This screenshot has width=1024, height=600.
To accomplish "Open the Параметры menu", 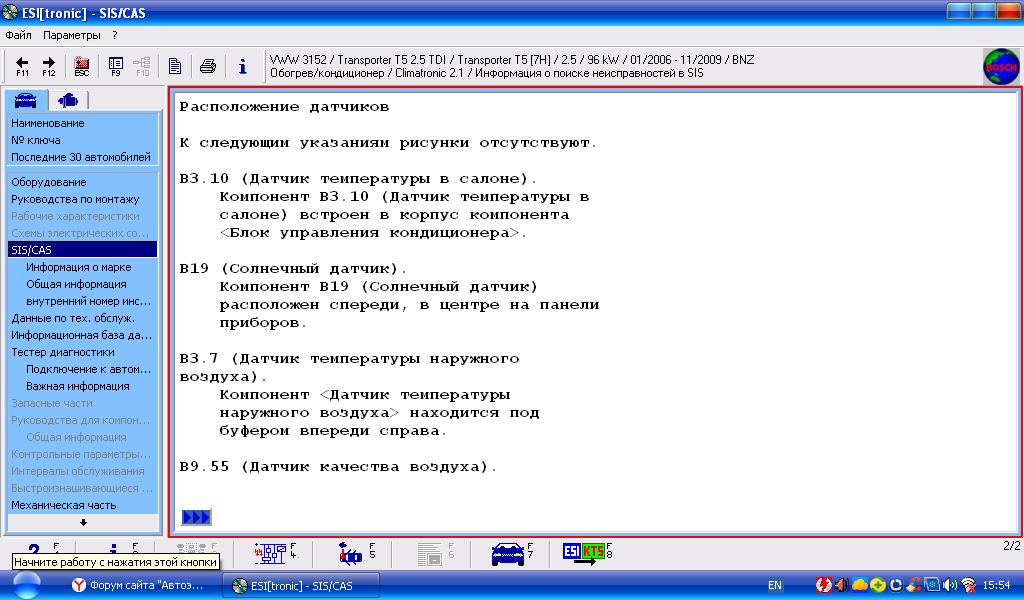I will pyautogui.click(x=72, y=35).
